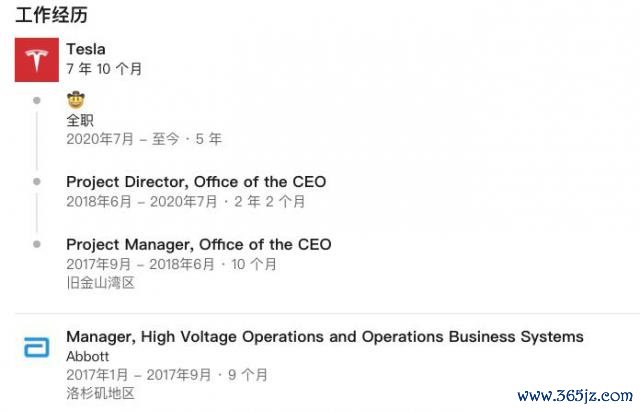Click the timeline dot beside Project Director
The image size is (640, 411).
click(x=37, y=182)
